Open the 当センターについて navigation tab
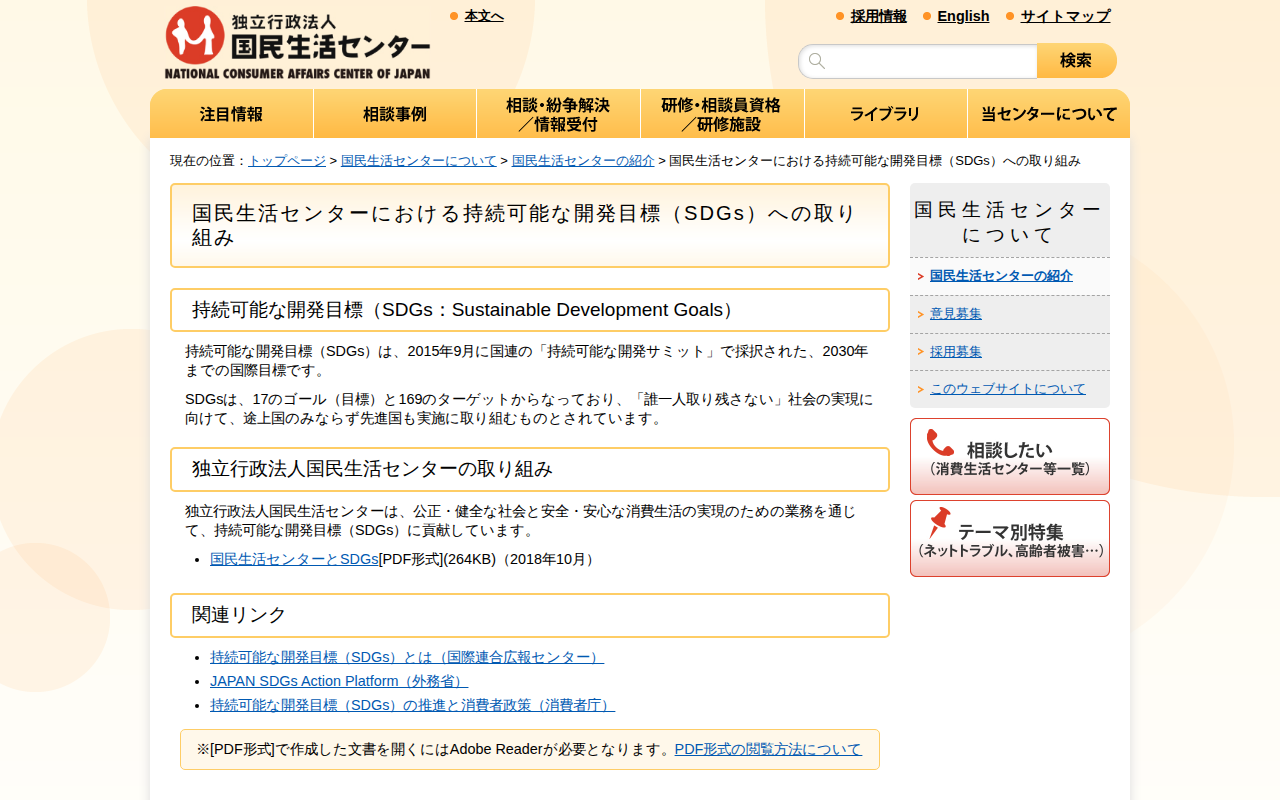The height and width of the screenshot is (800, 1280). (1049, 114)
